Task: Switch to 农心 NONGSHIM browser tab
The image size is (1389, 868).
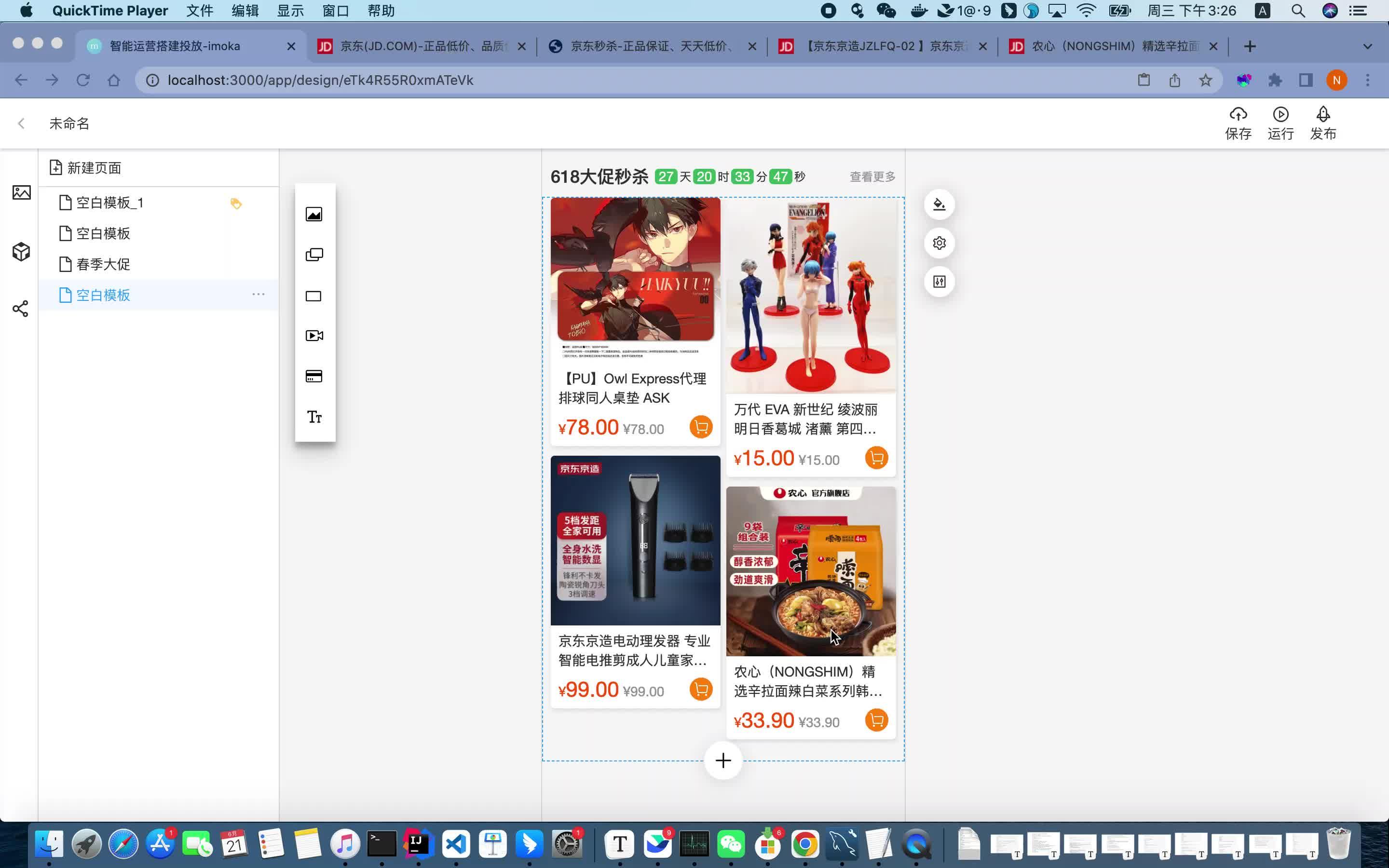Action: (x=1114, y=46)
